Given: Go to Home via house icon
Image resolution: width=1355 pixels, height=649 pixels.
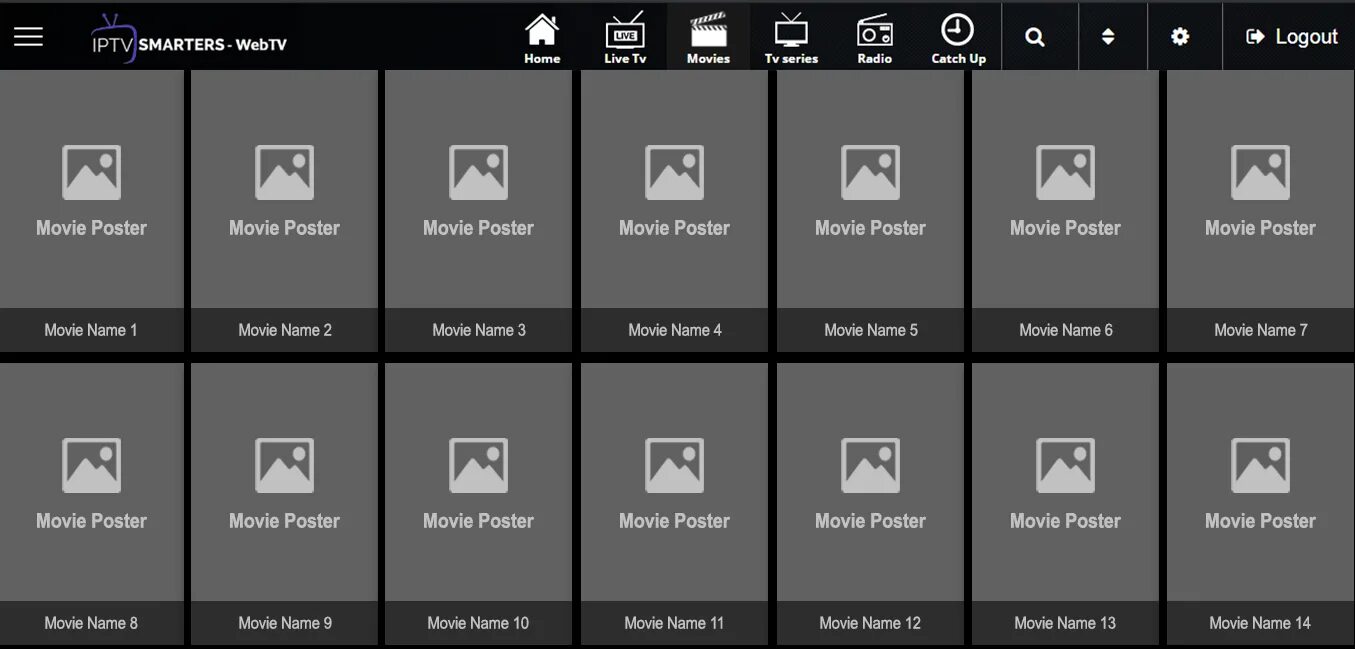Looking at the screenshot, I should pyautogui.click(x=542, y=39).
